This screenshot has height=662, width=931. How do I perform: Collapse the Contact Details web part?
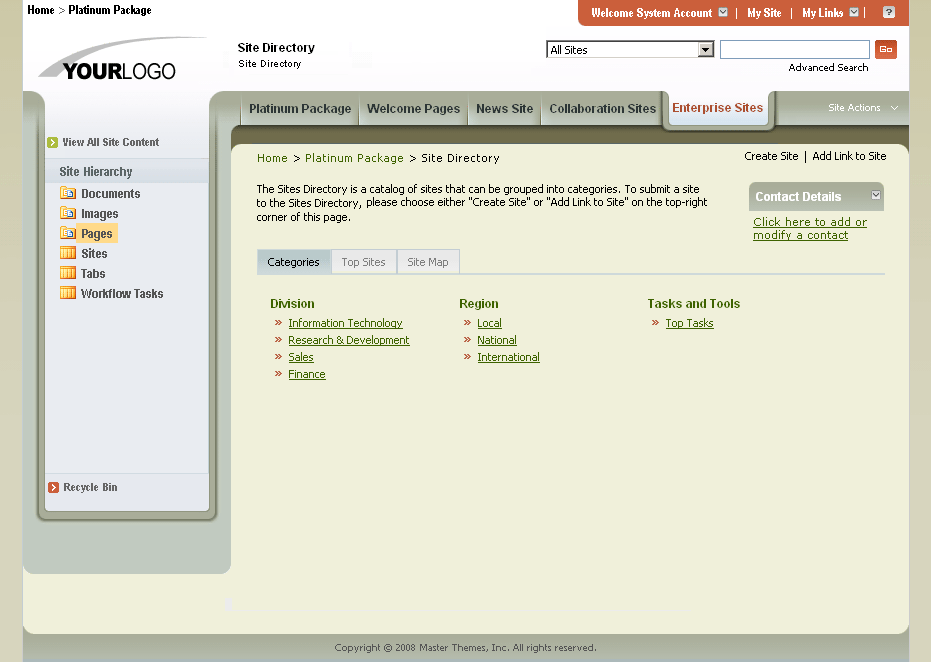(x=875, y=196)
